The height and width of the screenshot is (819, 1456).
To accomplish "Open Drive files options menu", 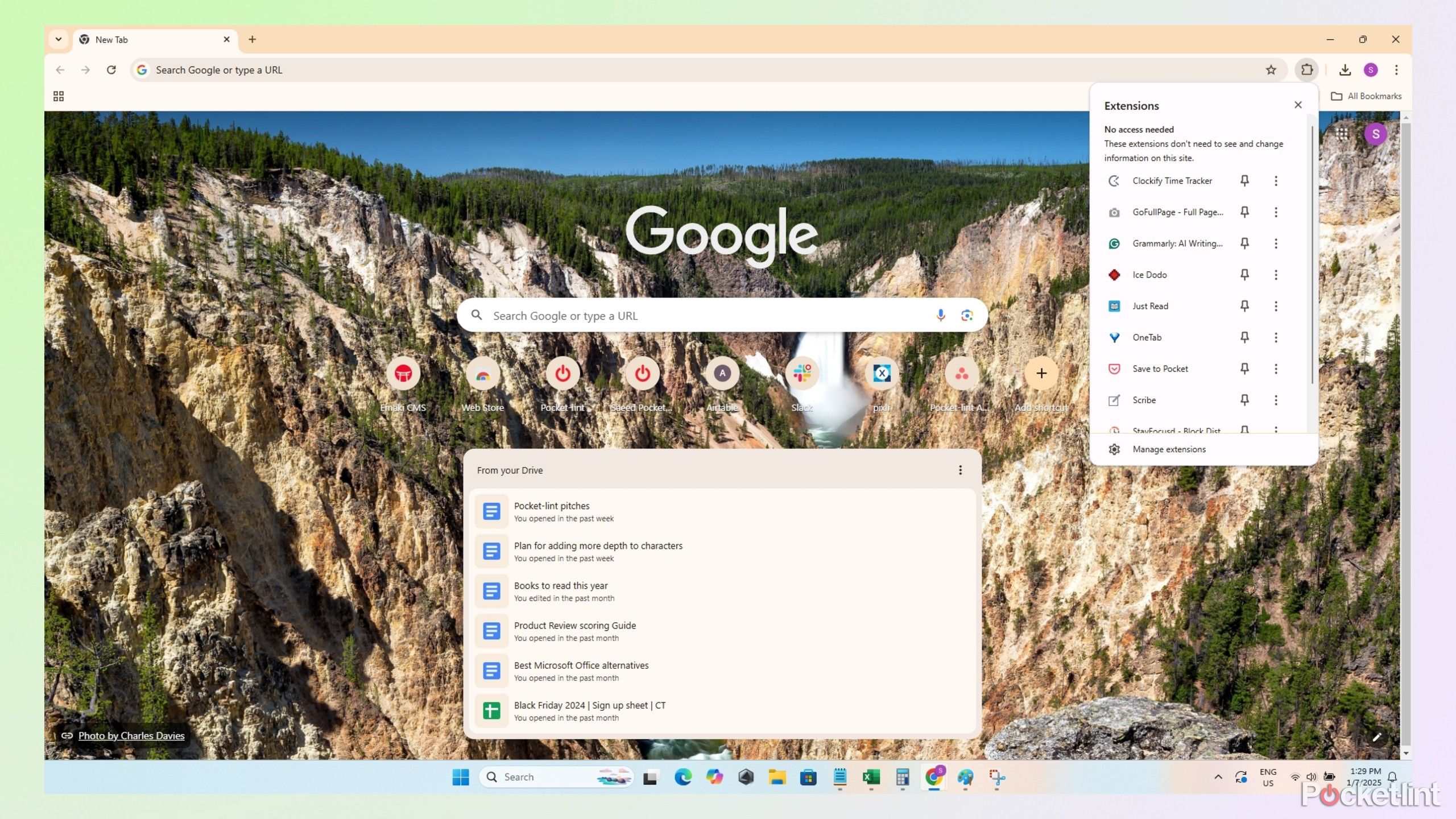I will (x=960, y=470).
